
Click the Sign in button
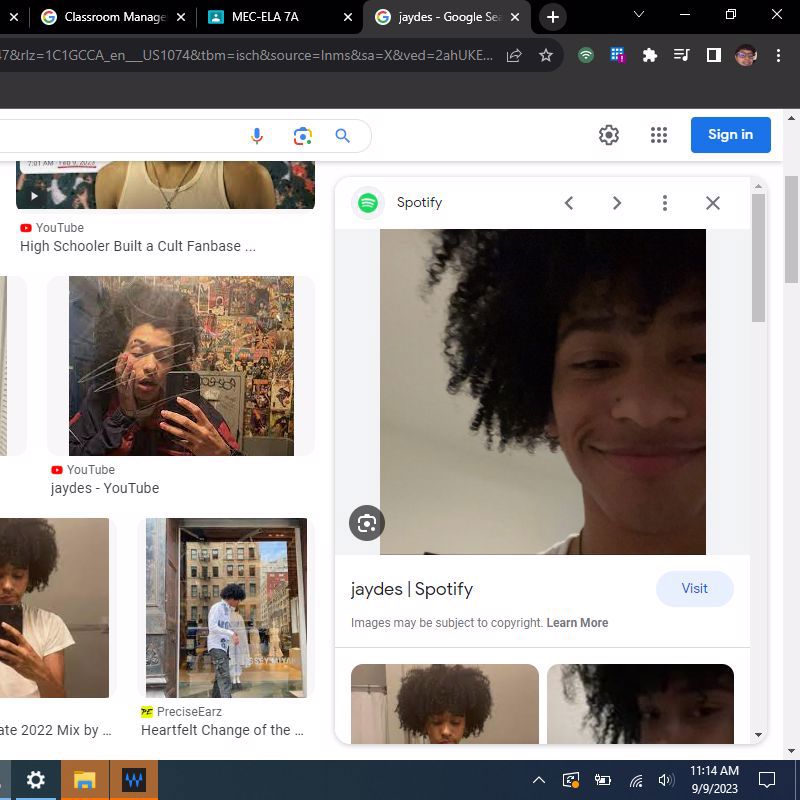(730, 135)
